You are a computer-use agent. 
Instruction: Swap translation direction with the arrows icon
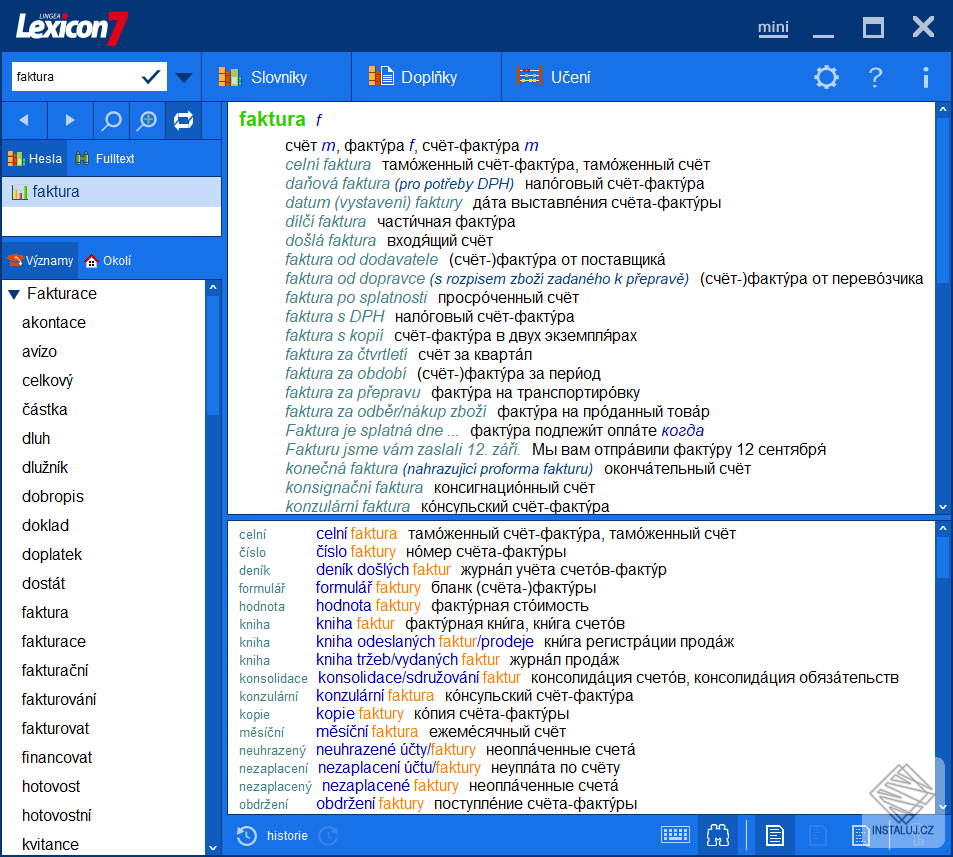click(x=184, y=120)
